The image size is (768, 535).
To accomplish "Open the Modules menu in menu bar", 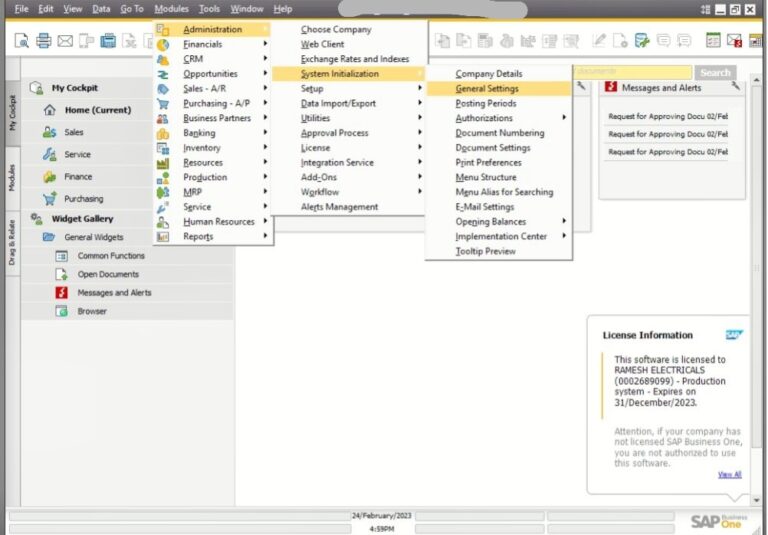I will [x=171, y=9].
